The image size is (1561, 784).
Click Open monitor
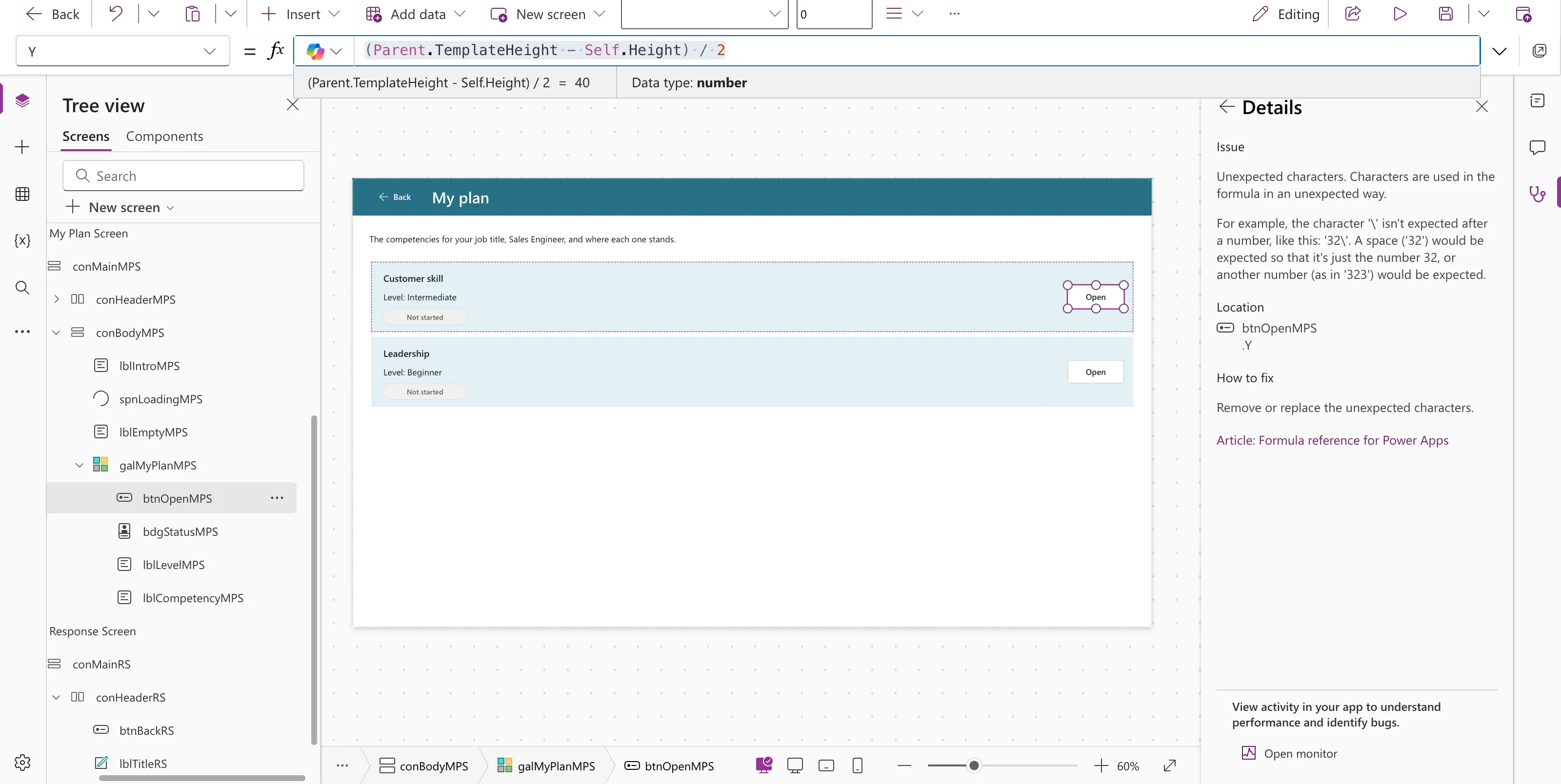1289,754
